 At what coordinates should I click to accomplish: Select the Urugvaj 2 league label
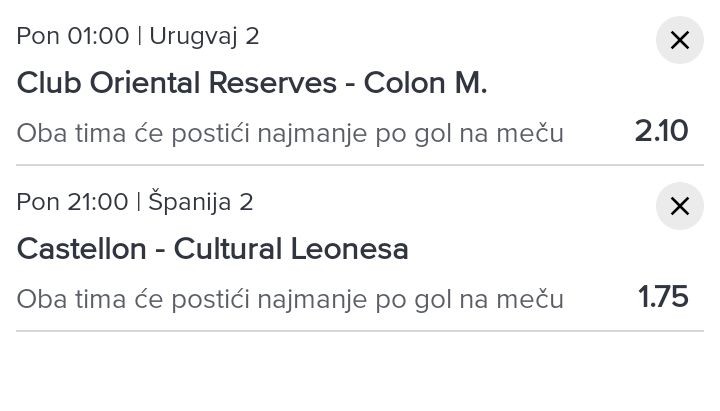[204, 36]
